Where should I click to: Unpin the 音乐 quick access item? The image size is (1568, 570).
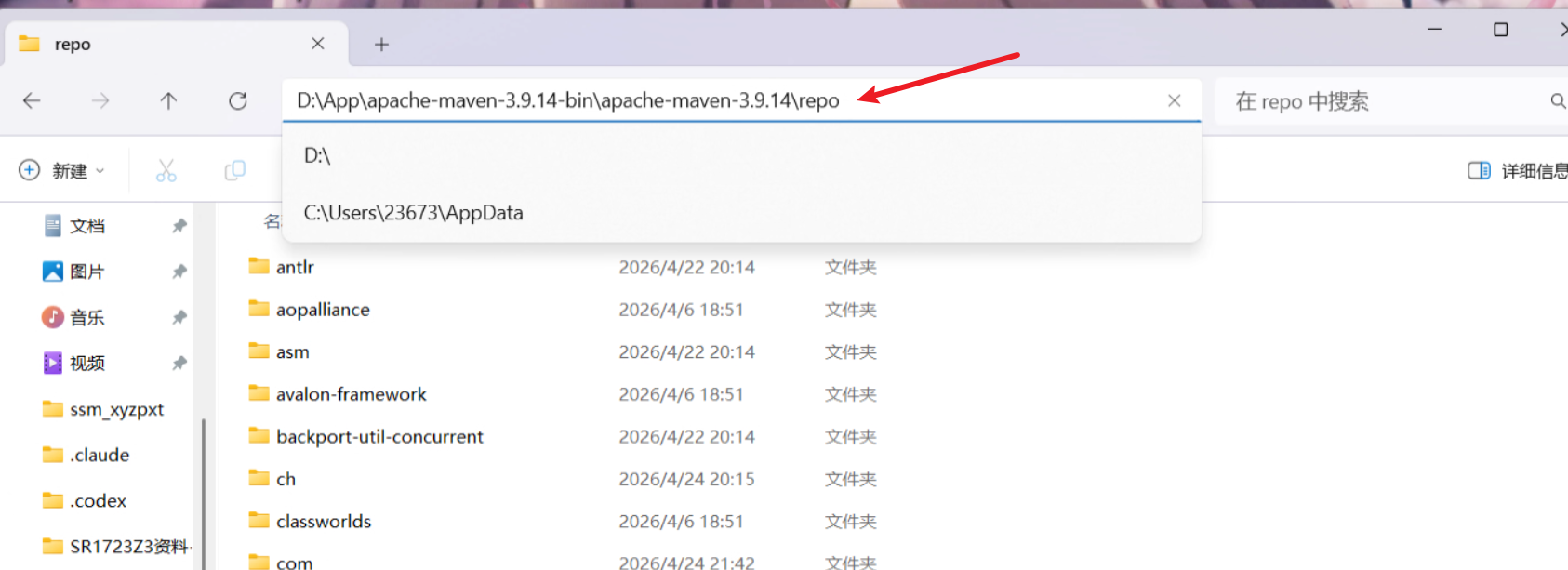tap(179, 317)
